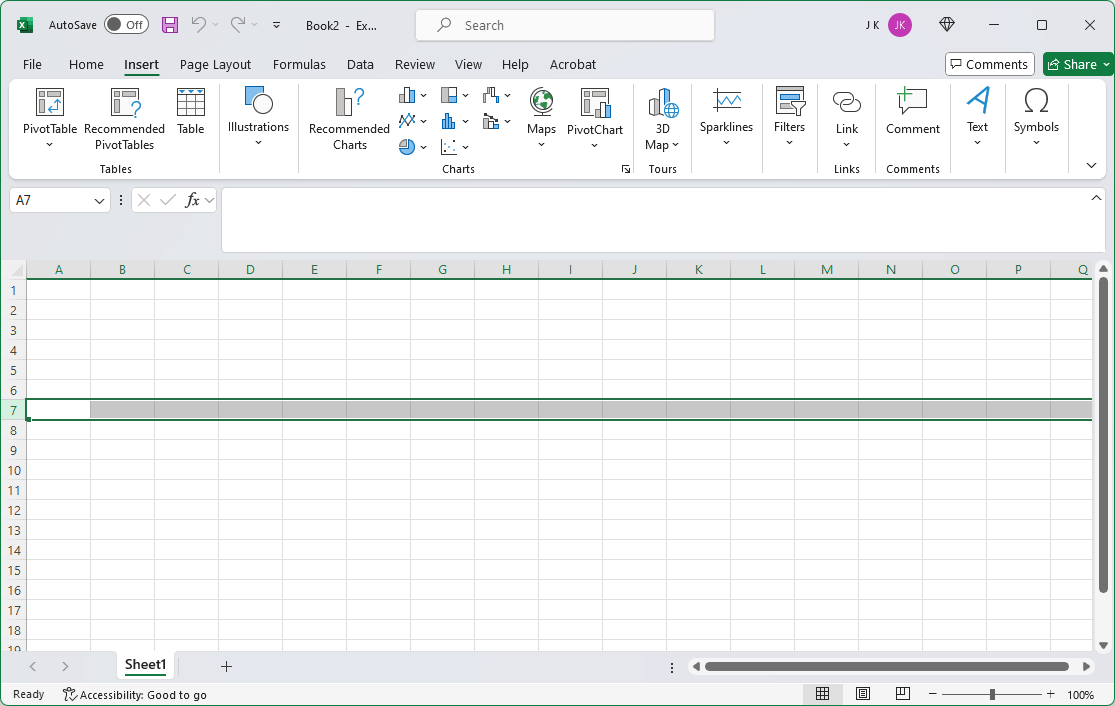Expand the Name Box dropdown
Screen dimensions: 1115x706
point(99,201)
